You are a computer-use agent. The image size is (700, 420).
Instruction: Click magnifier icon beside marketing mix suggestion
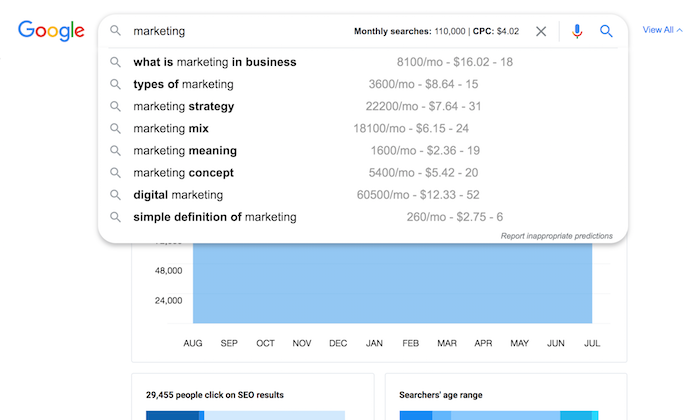point(116,129)
